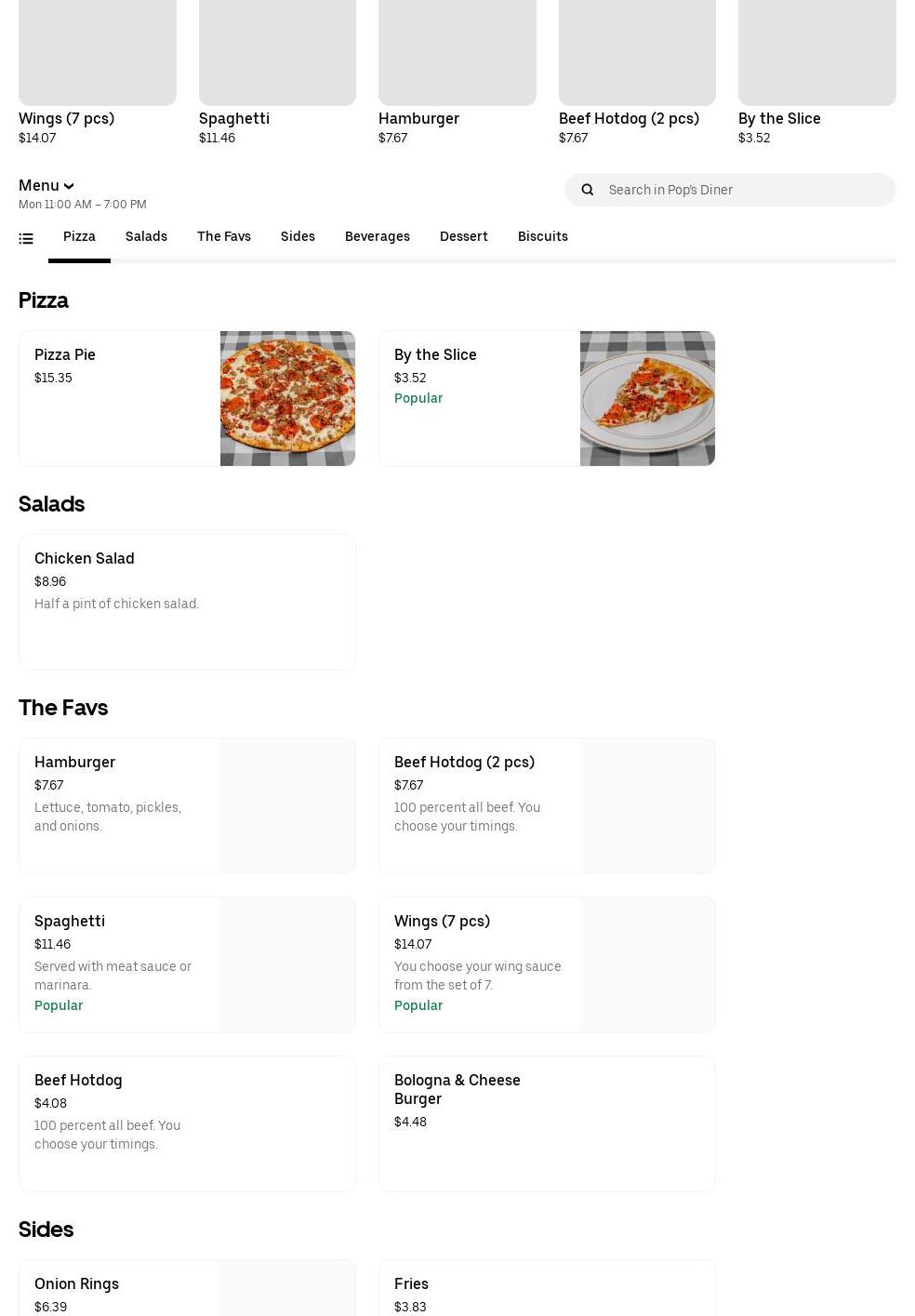Click the search magnifier icon
Screen dimensions: 915x1316
[x=587, y=190]
